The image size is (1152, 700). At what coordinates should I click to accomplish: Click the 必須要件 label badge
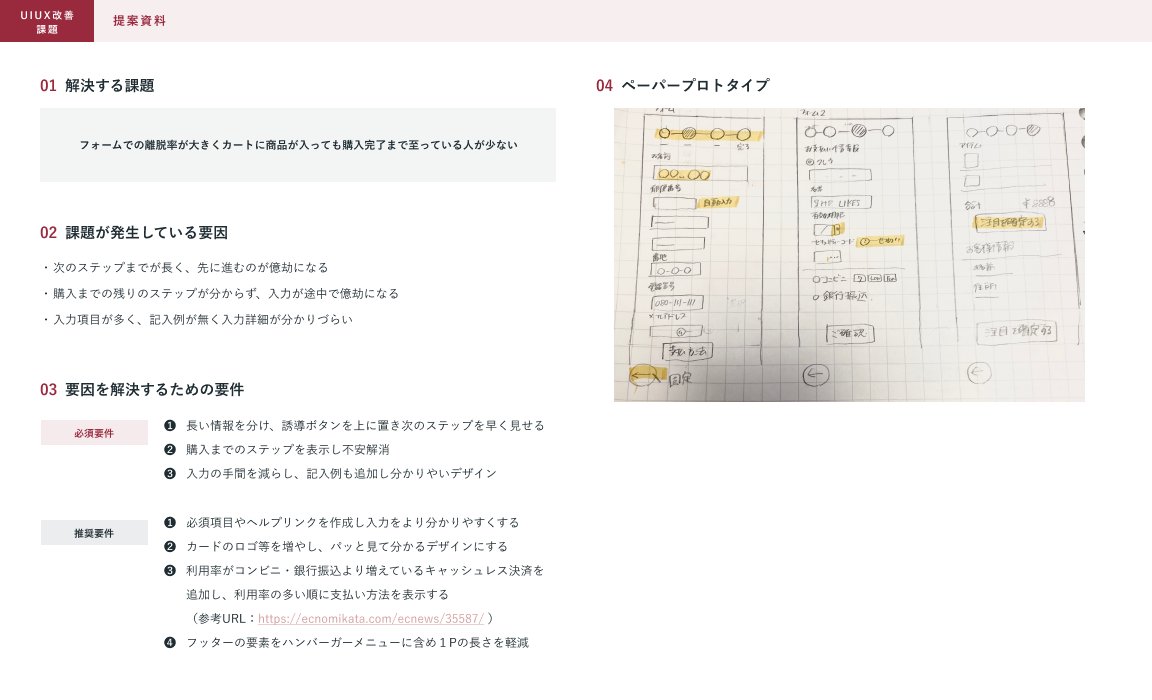pos(94,433)
